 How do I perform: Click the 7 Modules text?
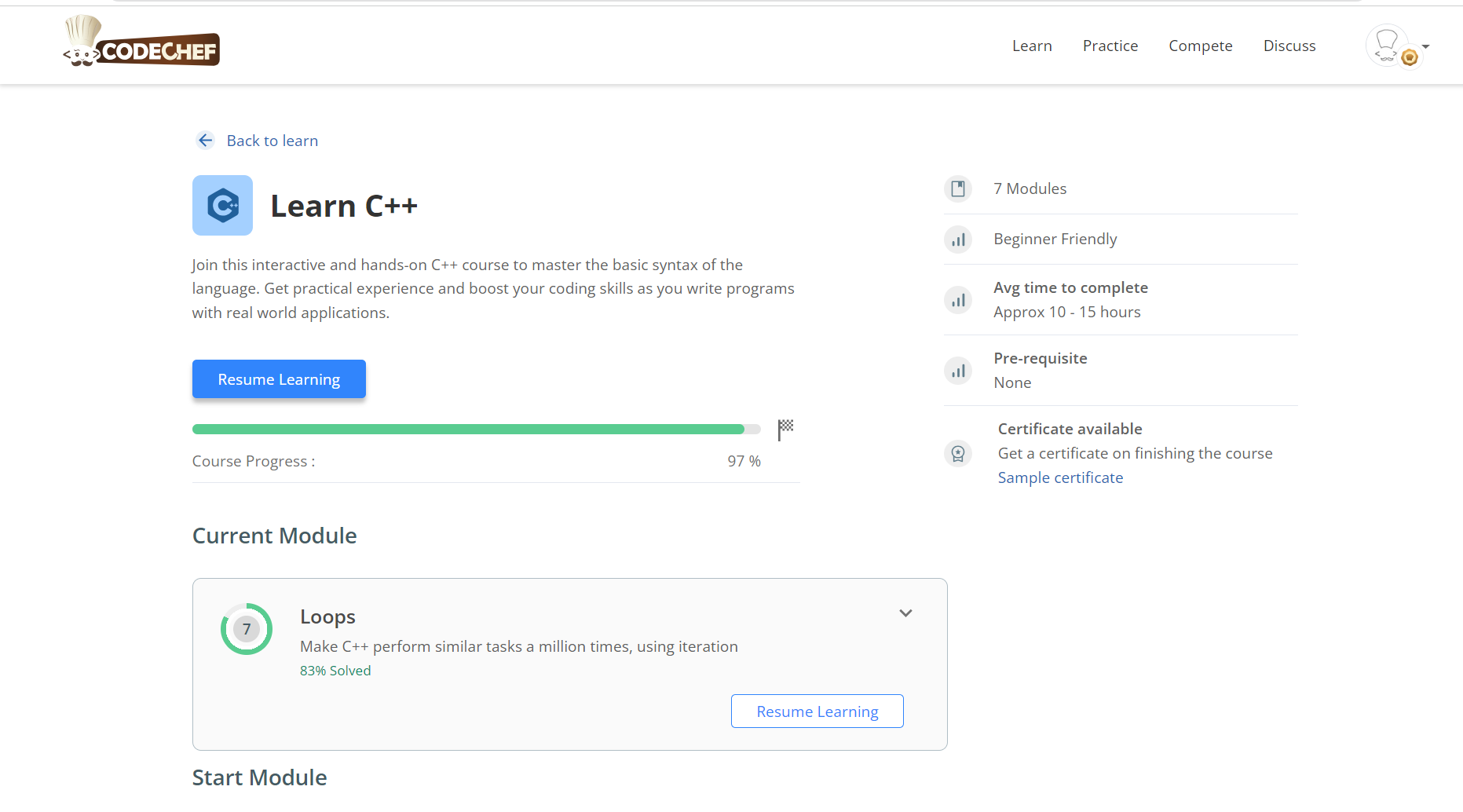1030,188
